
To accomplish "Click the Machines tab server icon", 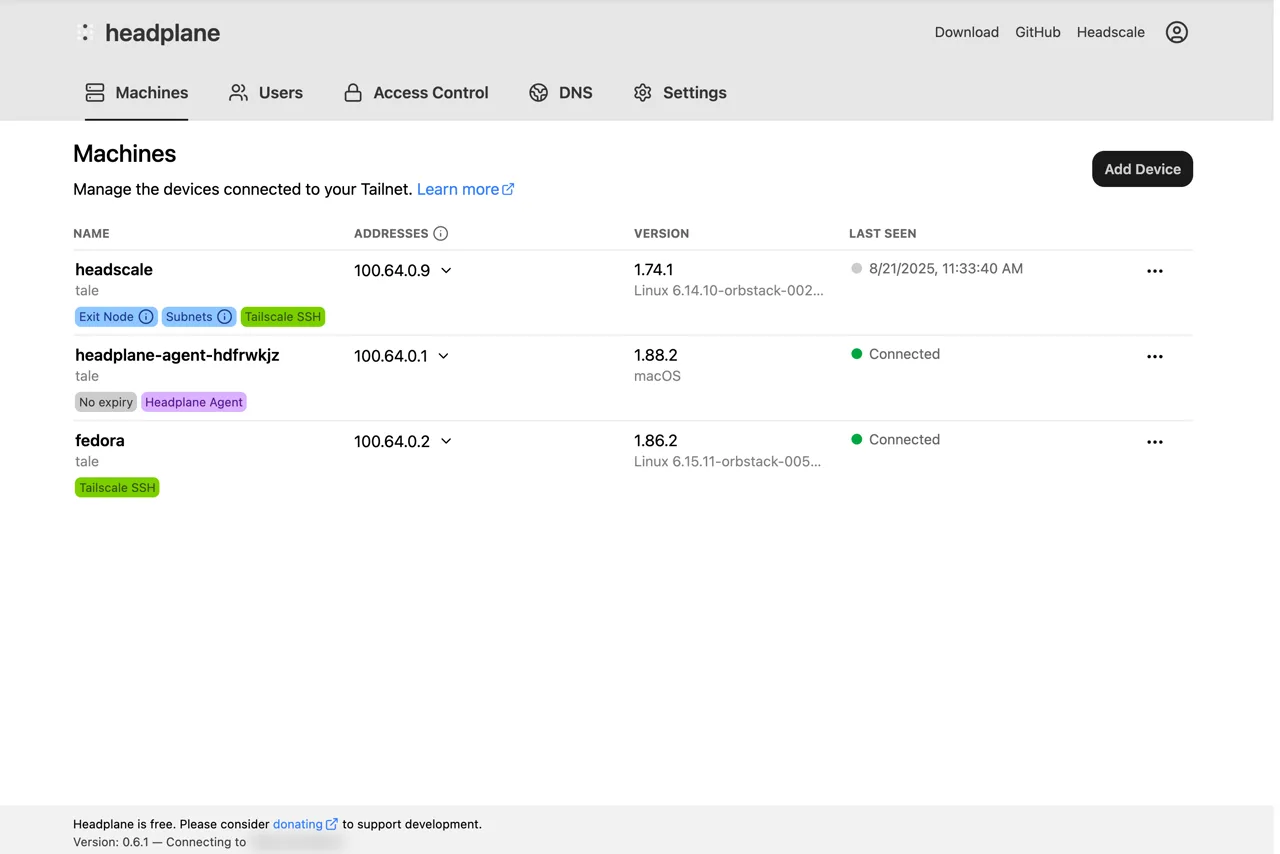I will (95, 92).
